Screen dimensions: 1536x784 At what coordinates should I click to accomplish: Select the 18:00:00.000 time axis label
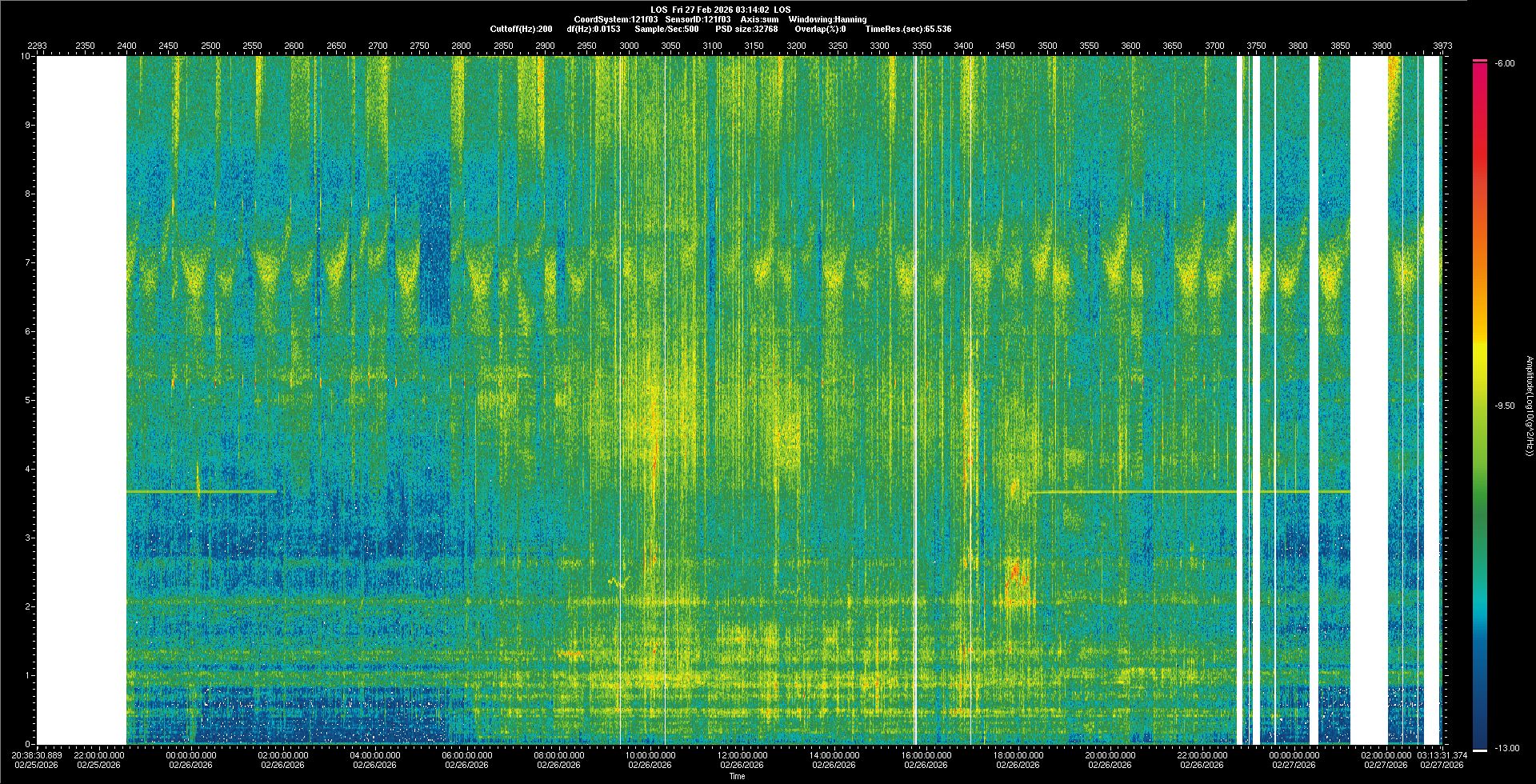coord(1018,754)
